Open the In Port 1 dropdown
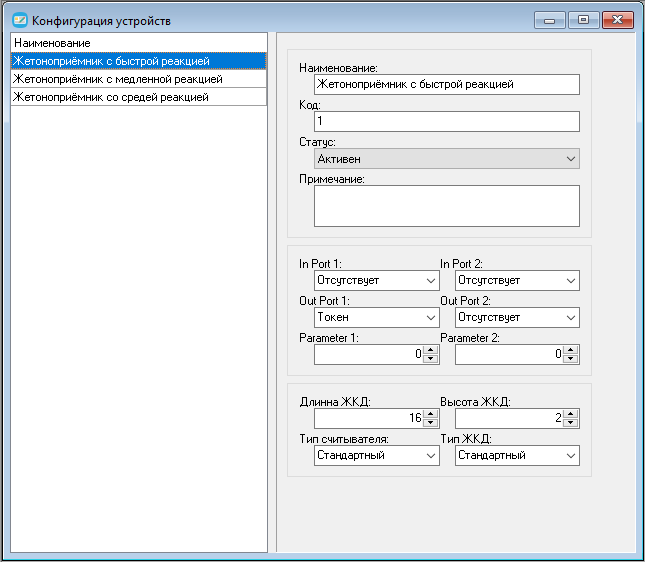This screenshot has height=562, width=645. coord(376,281)
